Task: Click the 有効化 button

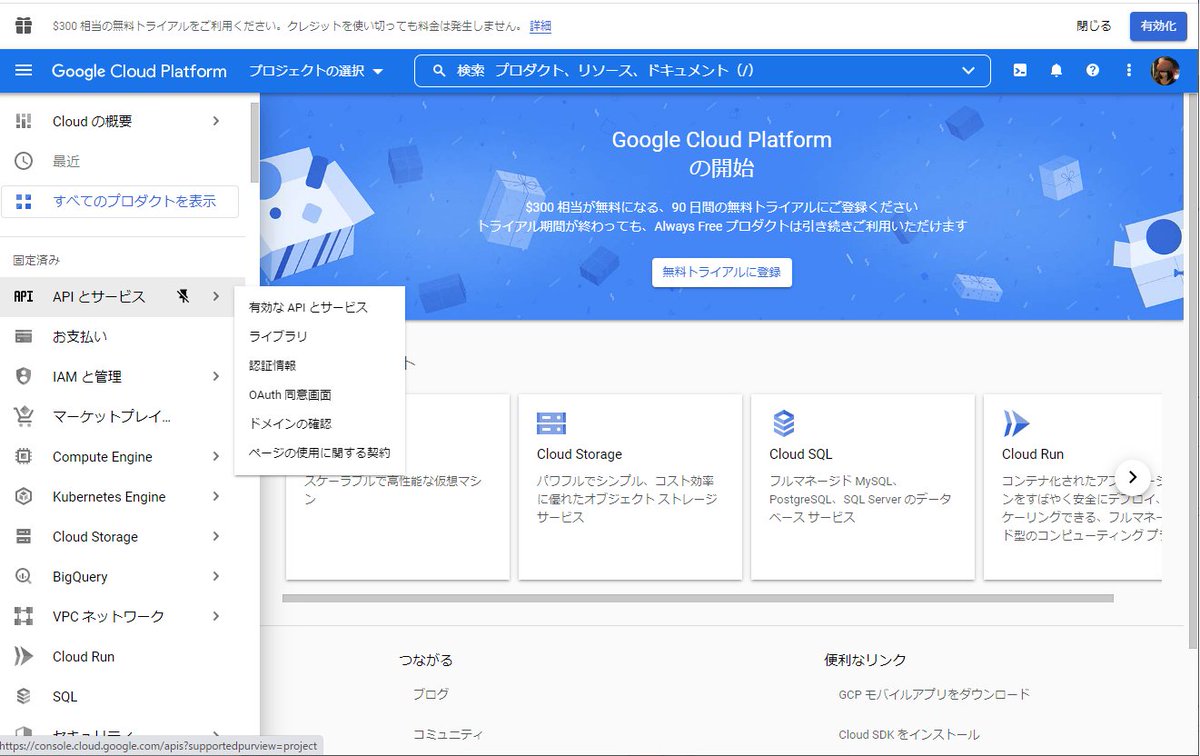Action: pos(1158,26)
